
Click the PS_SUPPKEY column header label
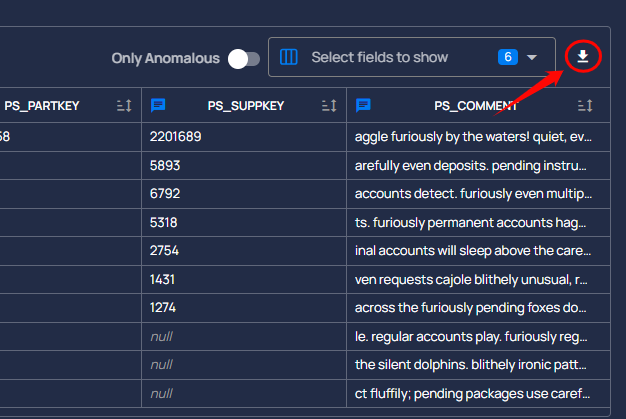[246, 106]
